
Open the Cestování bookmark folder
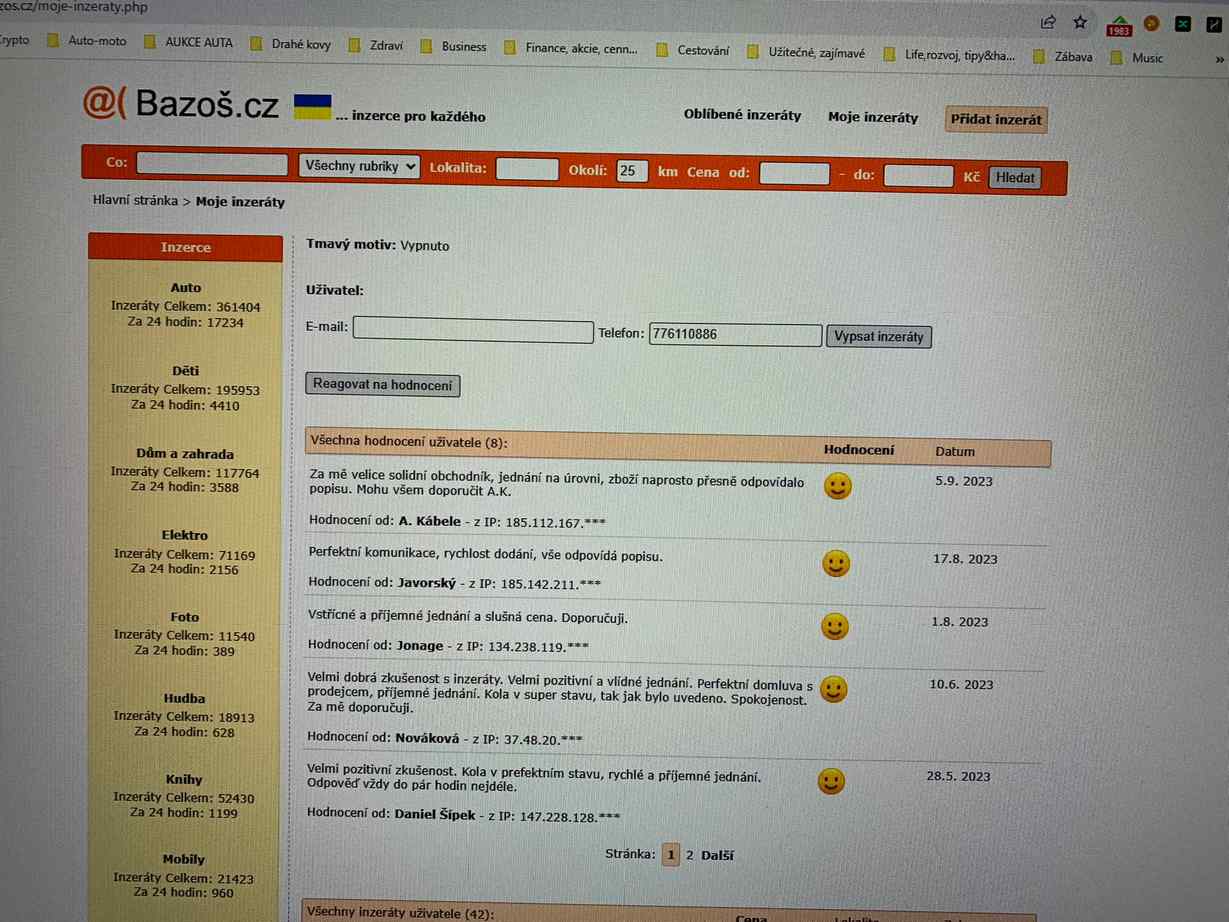click(x=692, y=50)
